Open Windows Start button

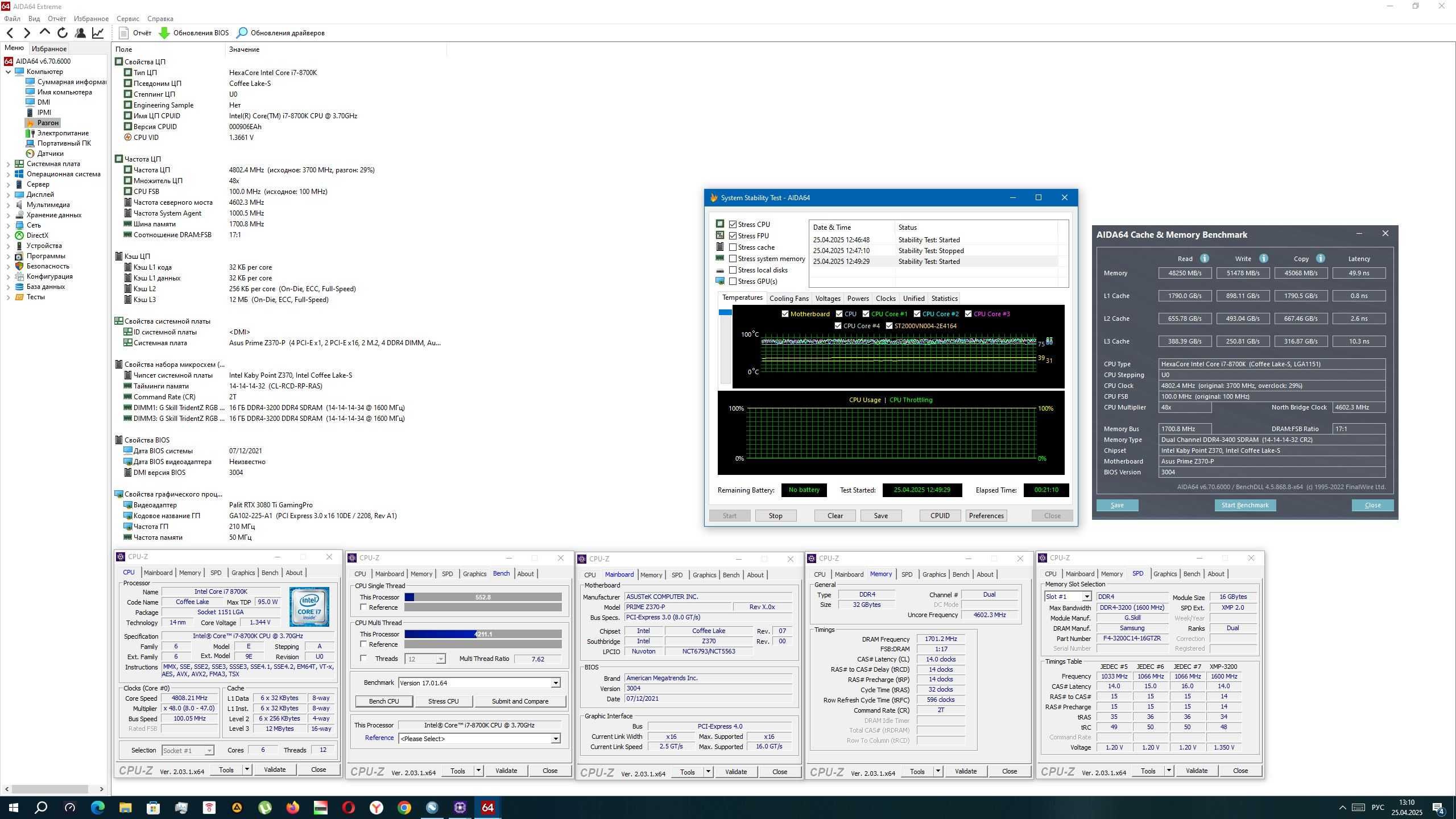coord(14,808)
